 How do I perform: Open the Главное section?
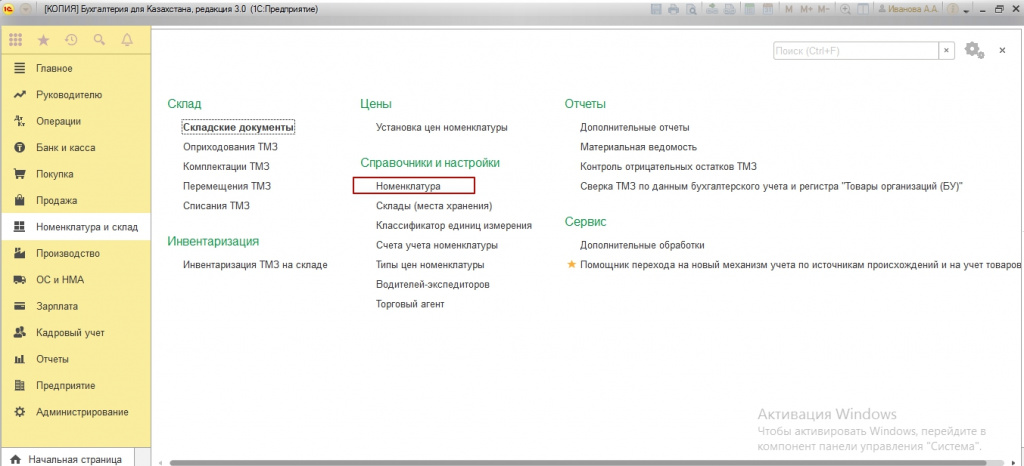pos(76,69)
